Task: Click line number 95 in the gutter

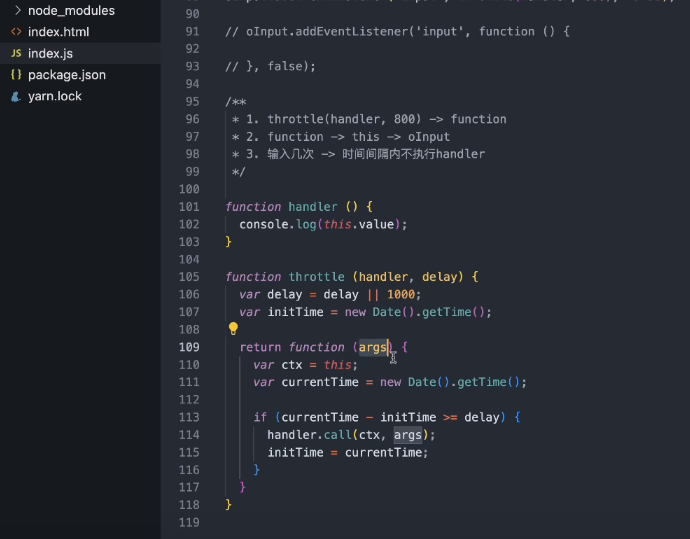Action: tap(192, 102)
